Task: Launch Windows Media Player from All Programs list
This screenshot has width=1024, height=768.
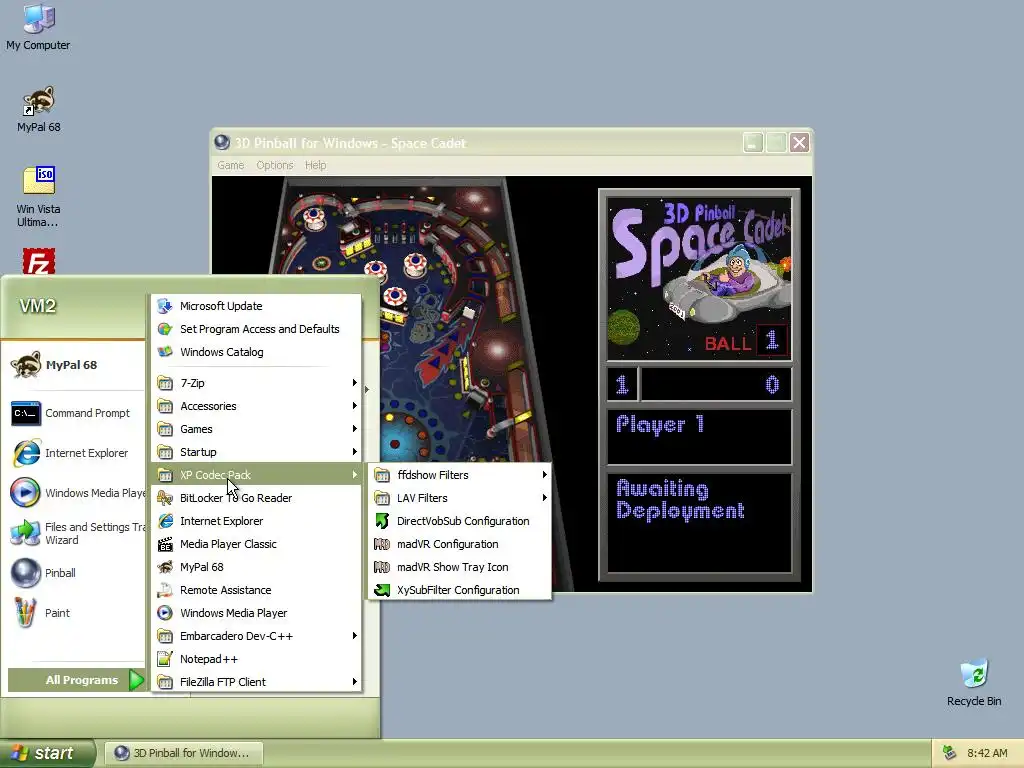Action: point(257,613)
